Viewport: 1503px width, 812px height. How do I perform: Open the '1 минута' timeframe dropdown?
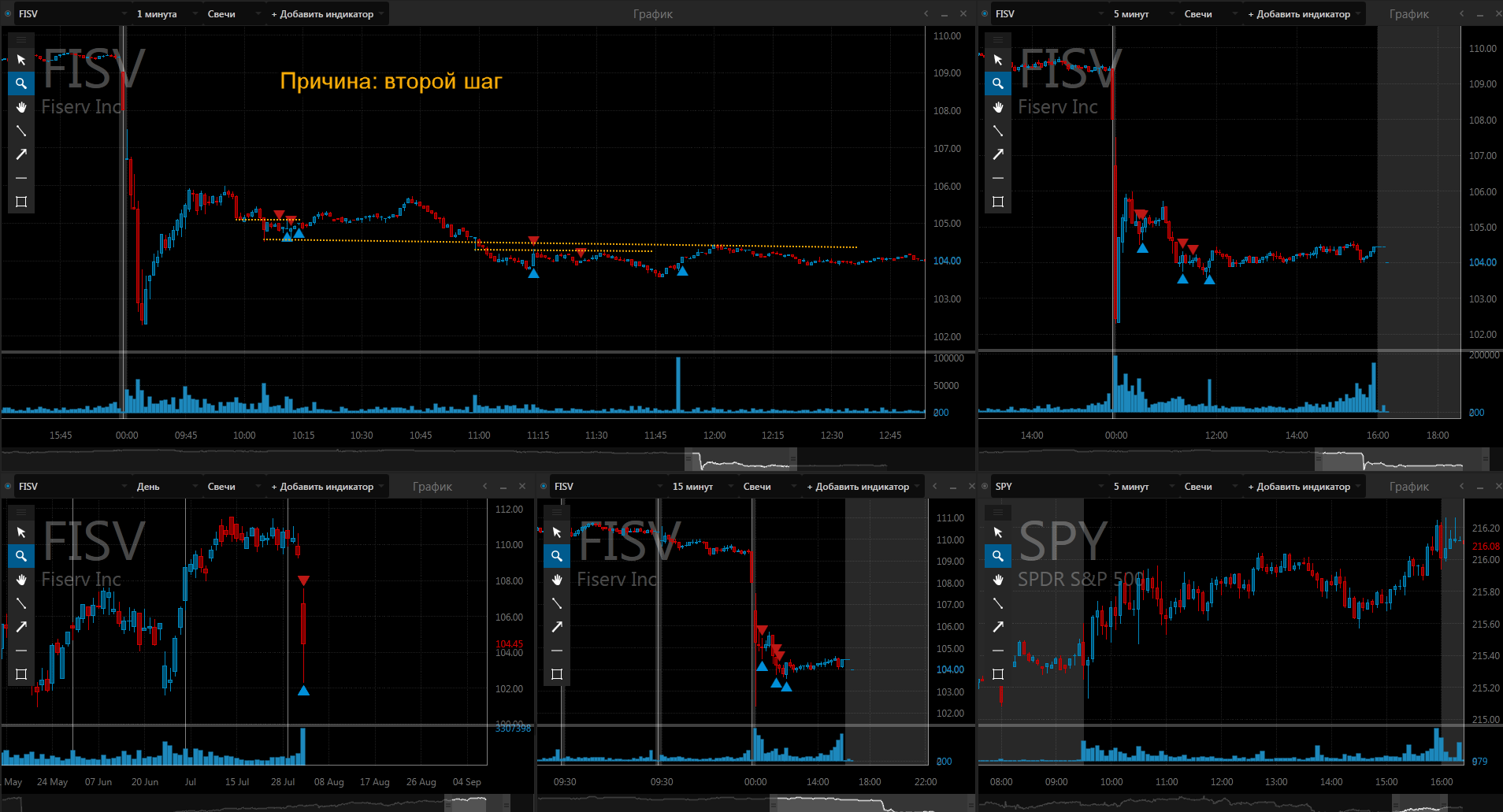[x=166, y=14]
